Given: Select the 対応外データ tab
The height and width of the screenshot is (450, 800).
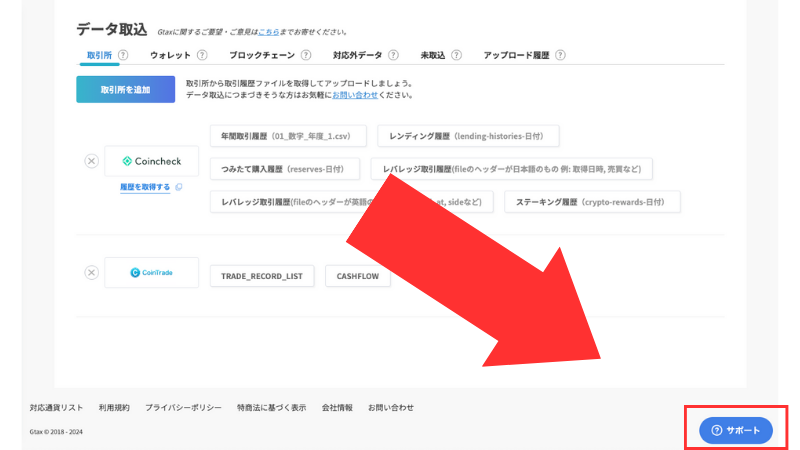Looking at the screenshot, I should pyautogui.click(x=357, y=55).
